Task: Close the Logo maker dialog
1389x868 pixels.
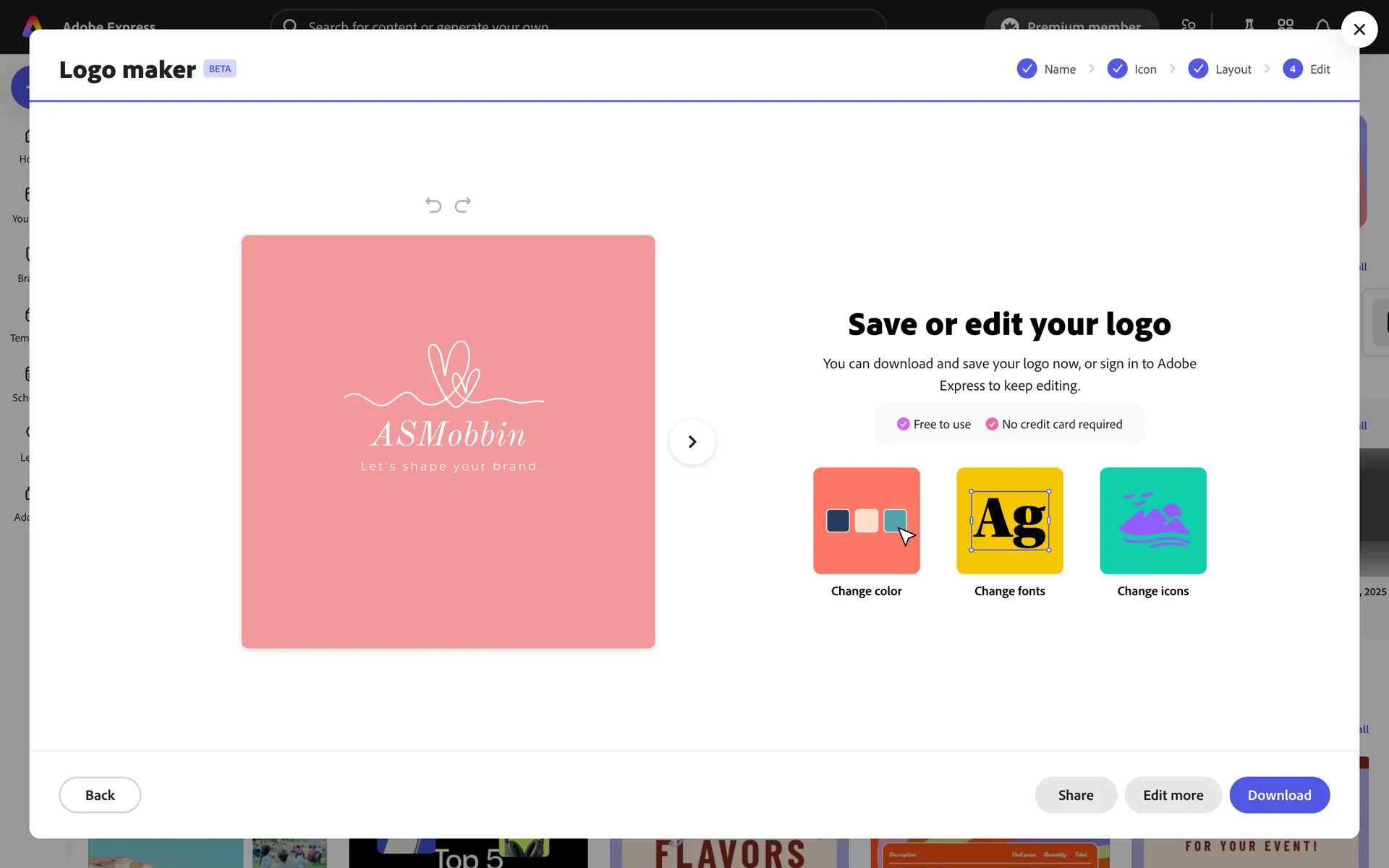Action: click(x=1359, y=30)
